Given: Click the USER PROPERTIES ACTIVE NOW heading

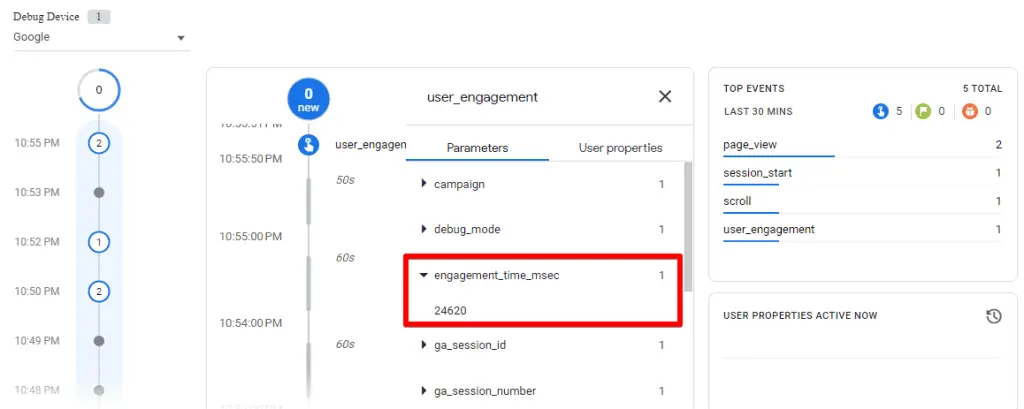Looking at the screenshot, I should [x=800, y=316].
